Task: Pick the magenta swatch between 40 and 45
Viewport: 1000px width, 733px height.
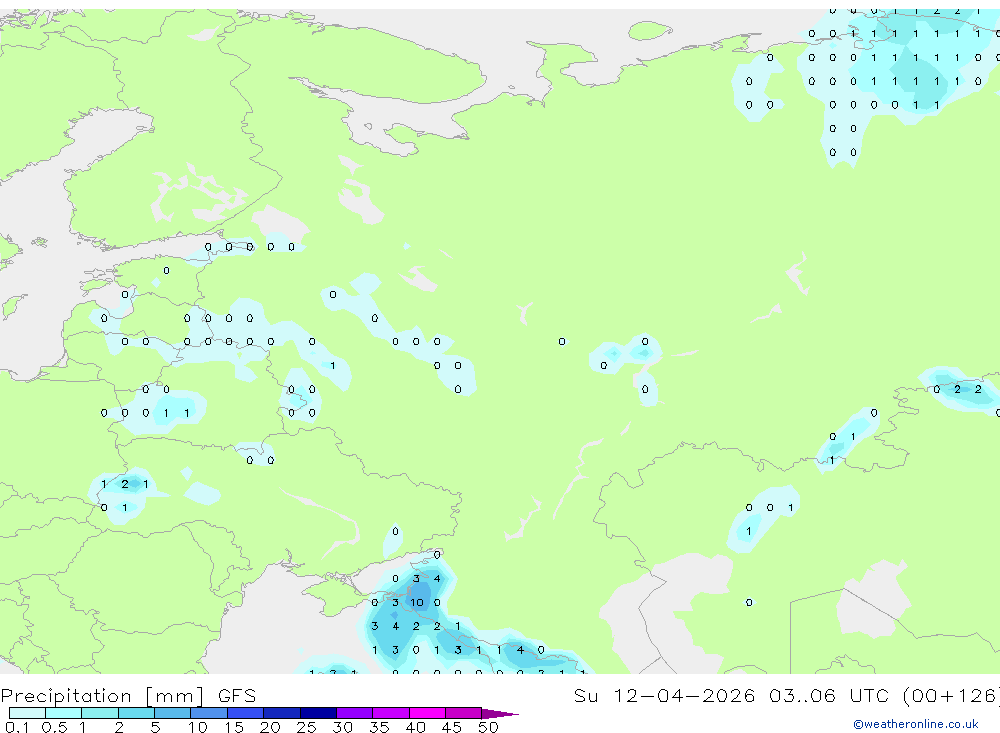Action: 427,713
